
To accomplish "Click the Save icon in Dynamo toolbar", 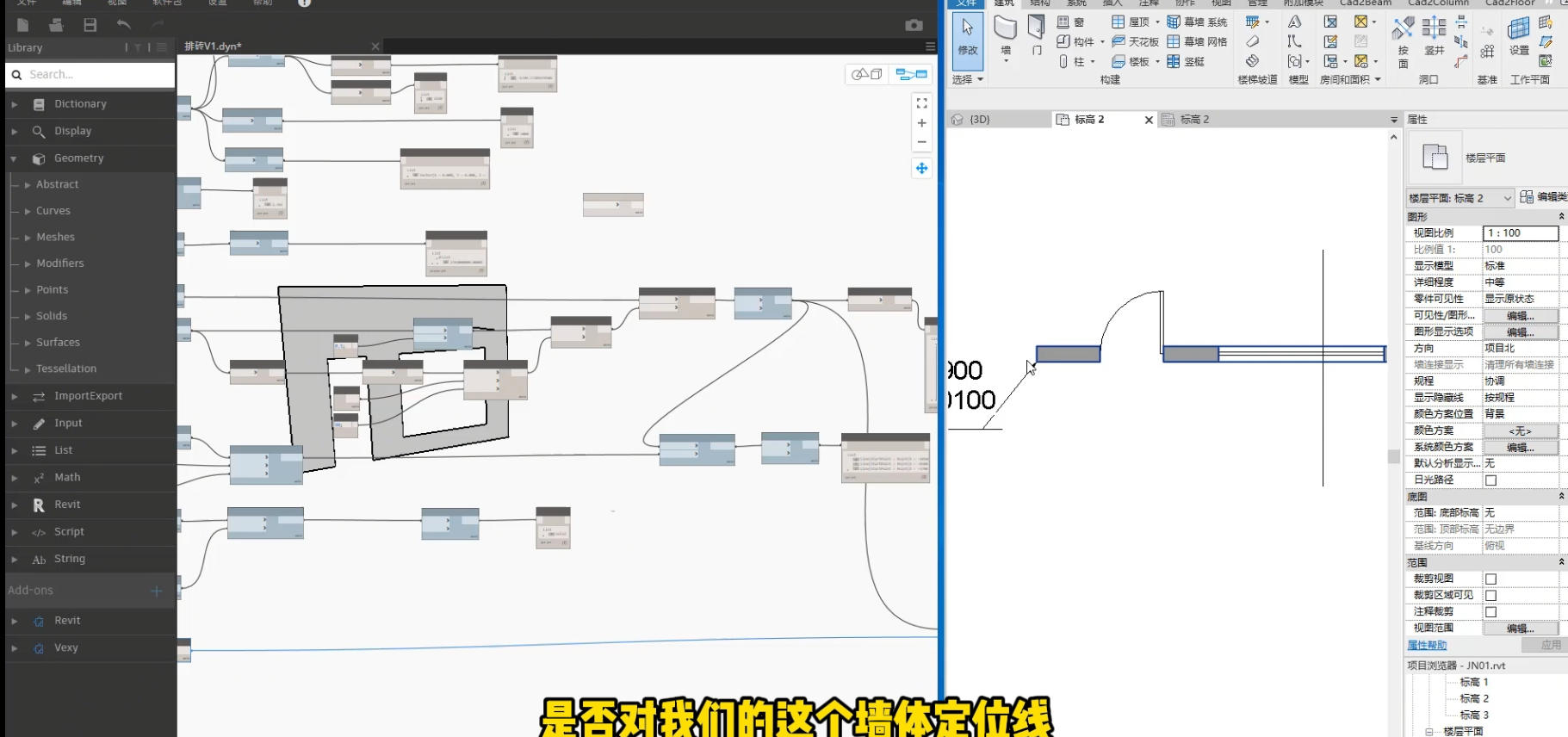I will (x=90, y=25).
